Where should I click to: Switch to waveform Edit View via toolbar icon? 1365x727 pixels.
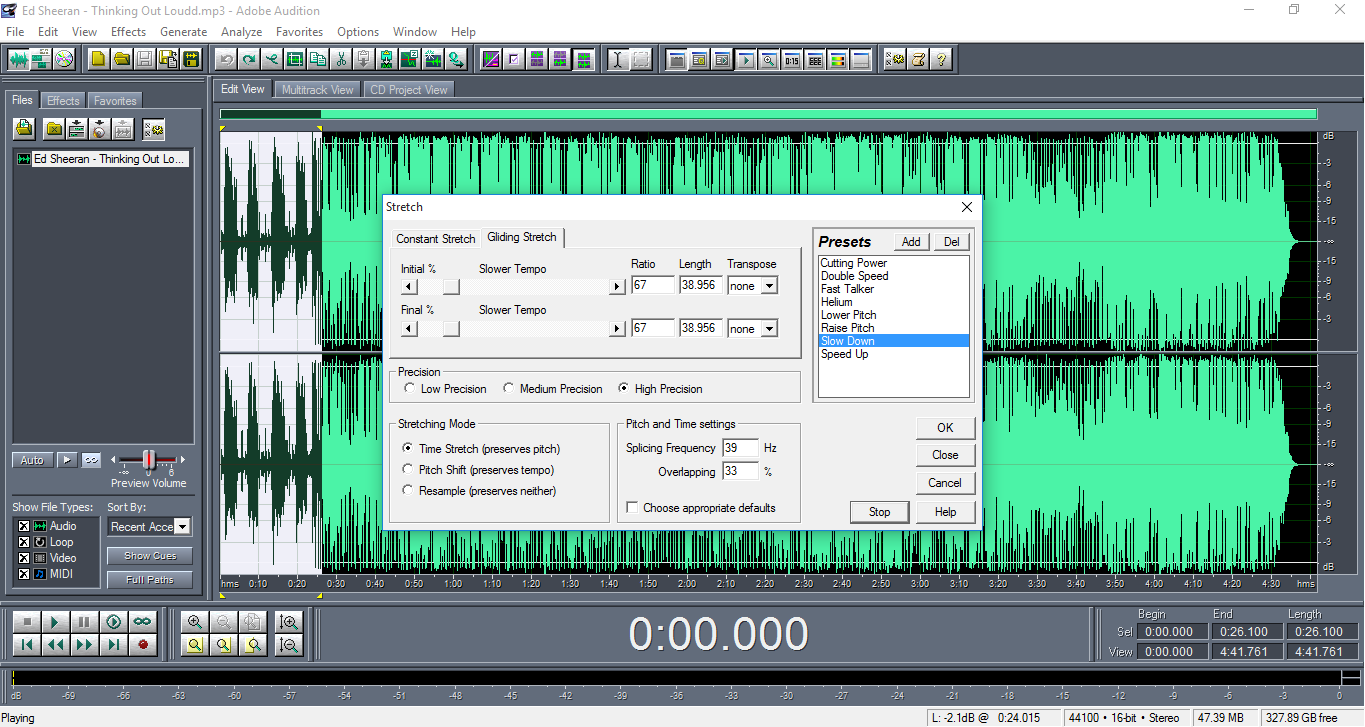pos(18,59)
